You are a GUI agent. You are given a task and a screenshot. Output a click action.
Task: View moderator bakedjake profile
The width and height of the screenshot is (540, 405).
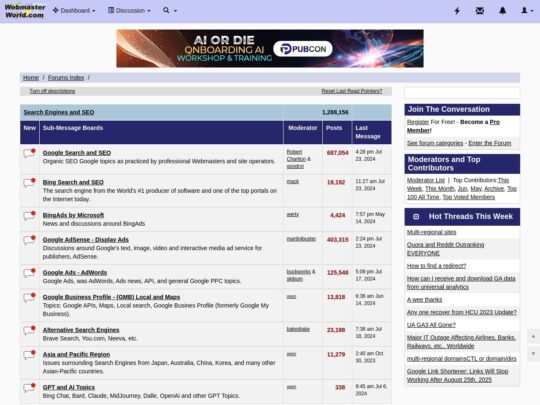click(x=298, y=329)
